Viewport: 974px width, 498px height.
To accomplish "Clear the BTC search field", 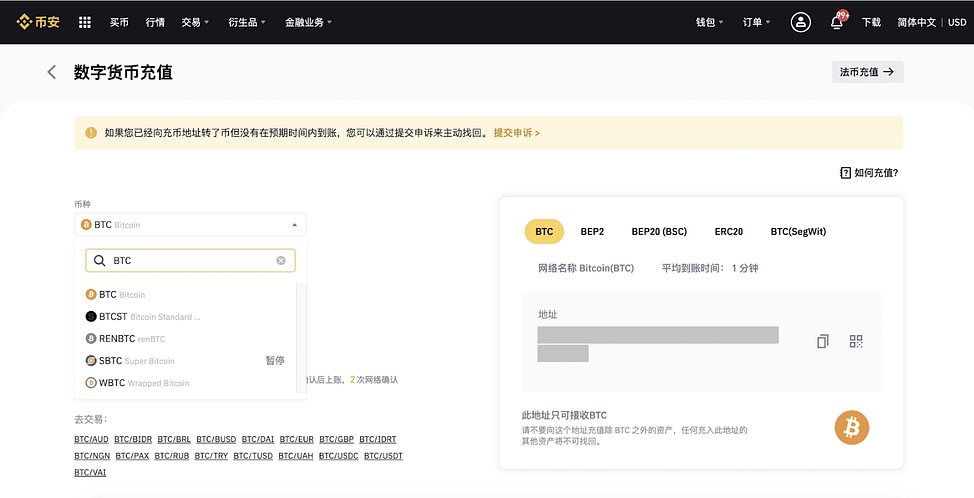I will pos(281,261).
